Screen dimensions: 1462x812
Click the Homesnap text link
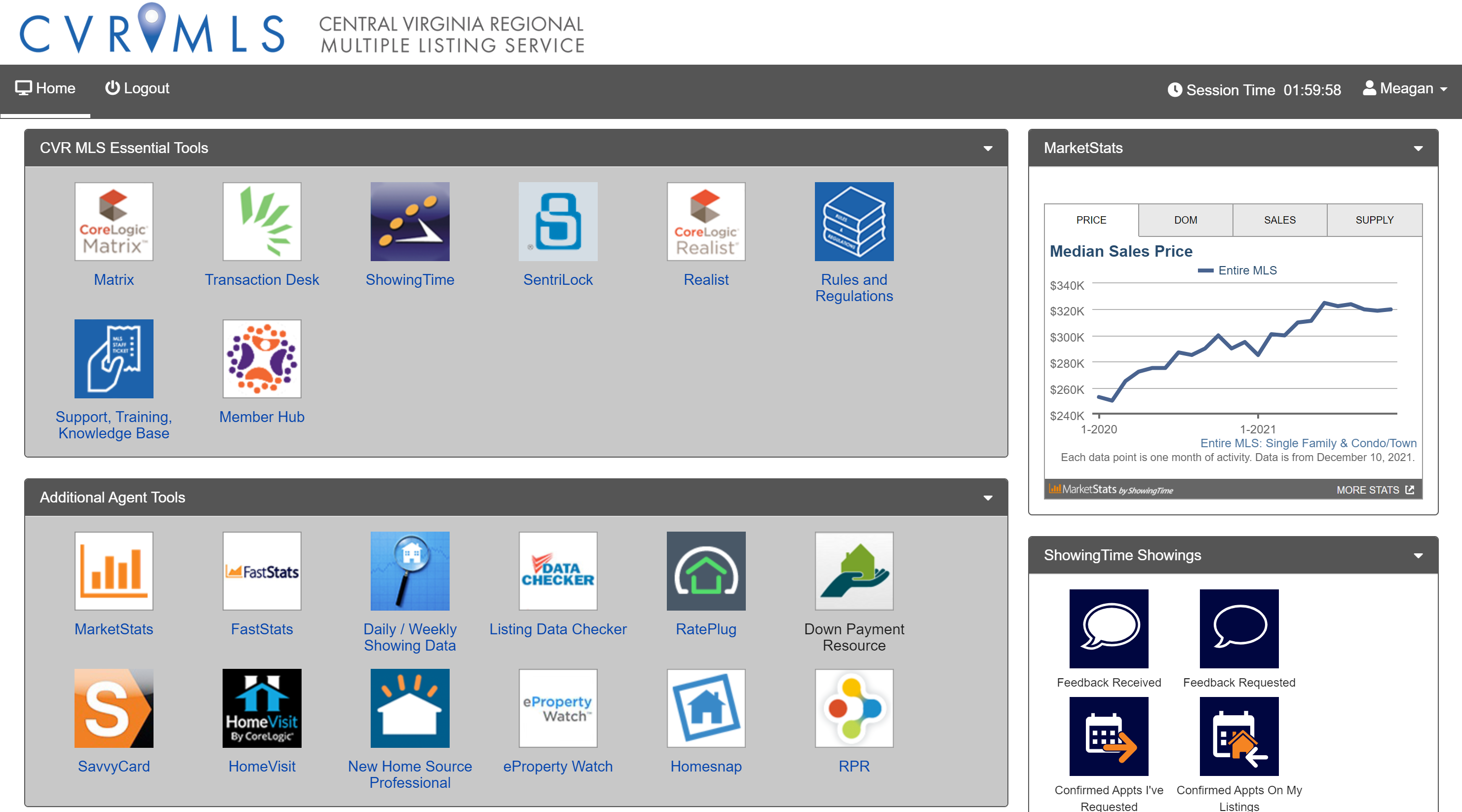[706, 767]
